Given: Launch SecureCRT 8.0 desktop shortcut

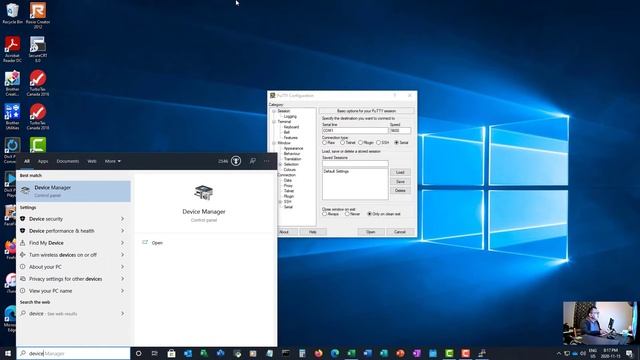Looking at the screenshot, I should pyautogui.click(x=38, y=49).
